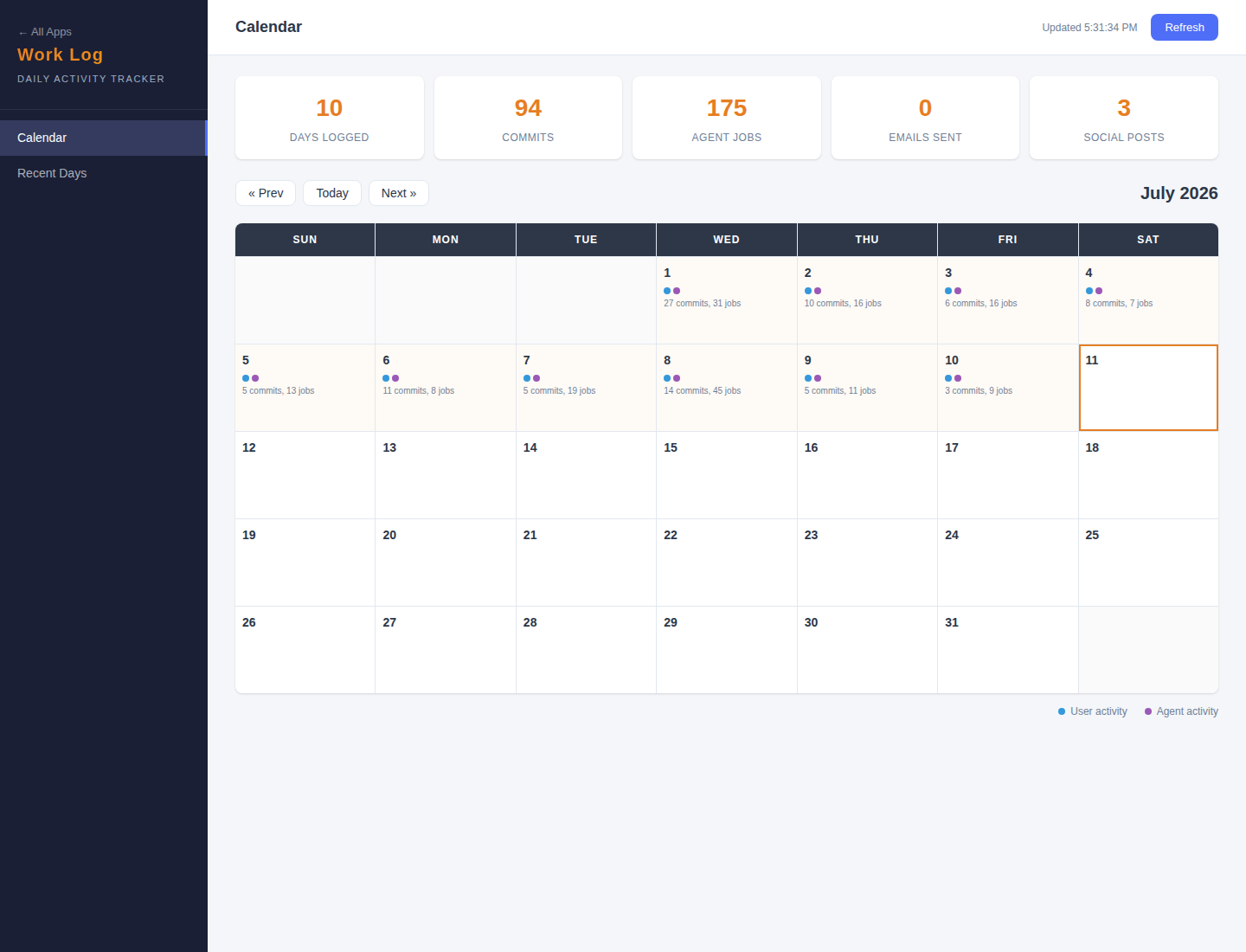Click the purple dot on July 3 cell
This screenshot has width=1246, height=952.
pyautogui.click(x=958, y=291)
